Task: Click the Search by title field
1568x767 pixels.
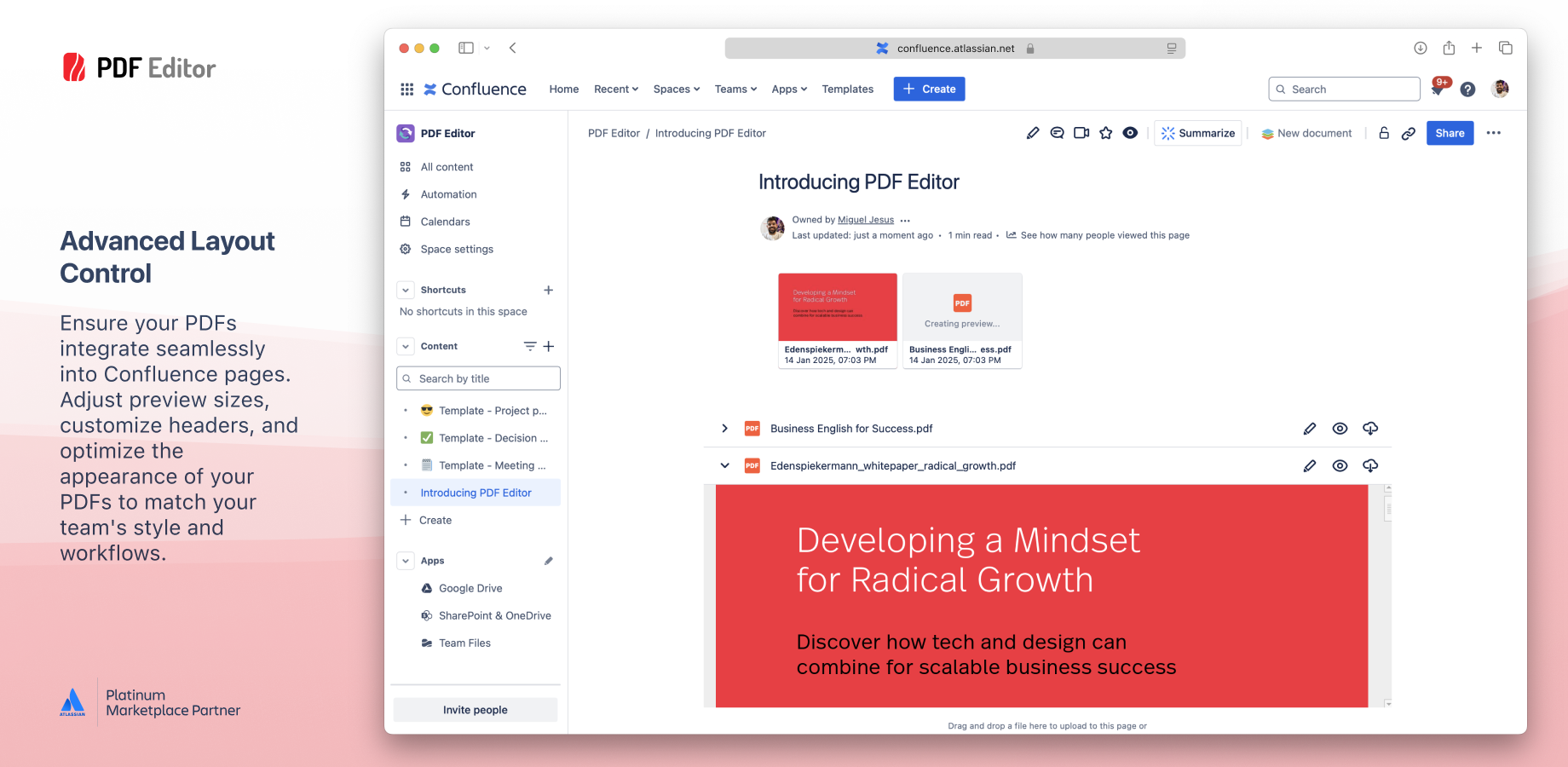Action: (x=478, y=378)
